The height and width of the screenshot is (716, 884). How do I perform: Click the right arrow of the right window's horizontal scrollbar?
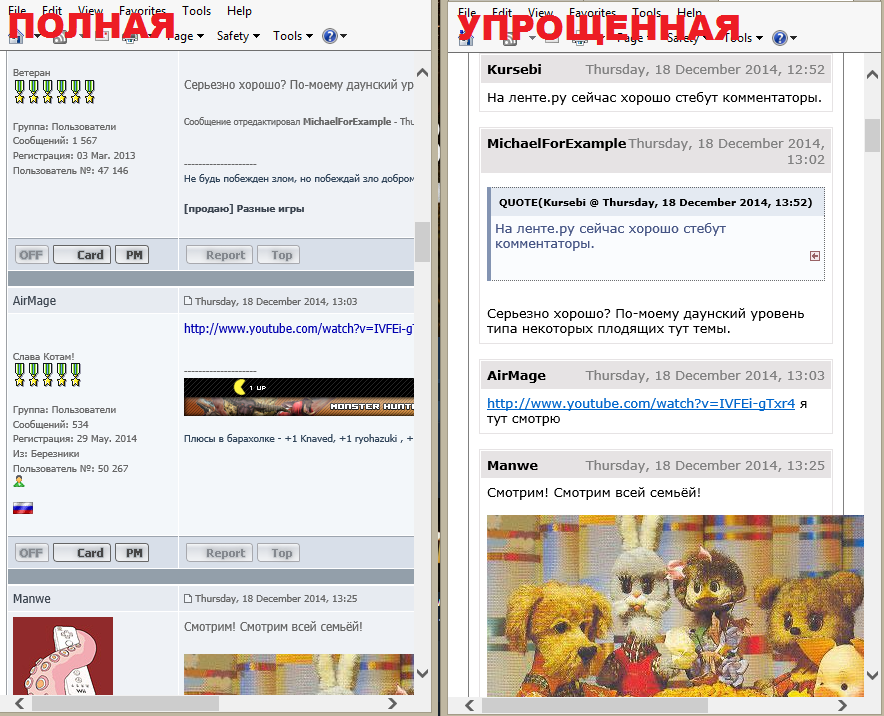click(842, 705)
